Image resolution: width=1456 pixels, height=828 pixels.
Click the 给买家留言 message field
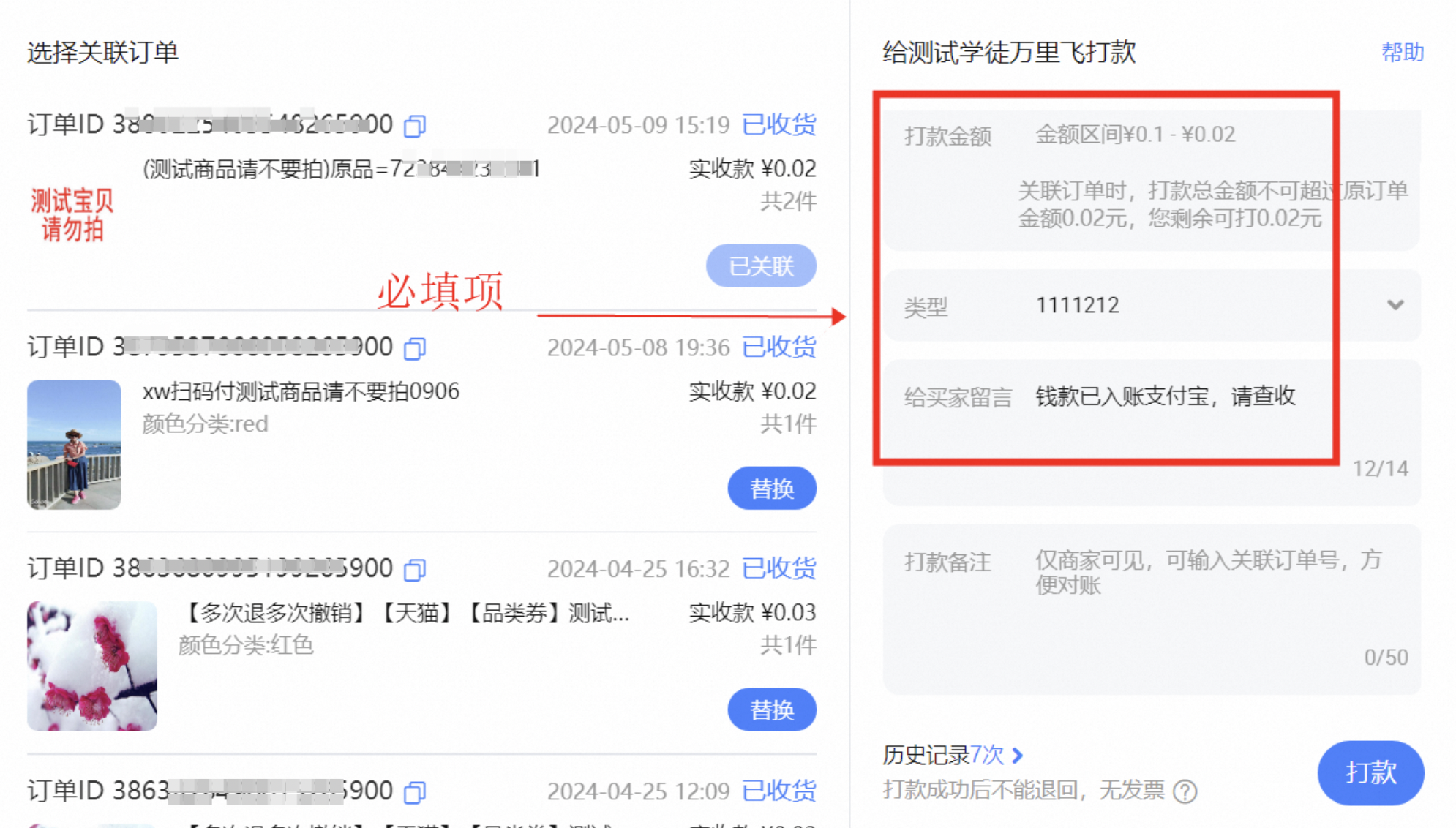click(1152, 432)
